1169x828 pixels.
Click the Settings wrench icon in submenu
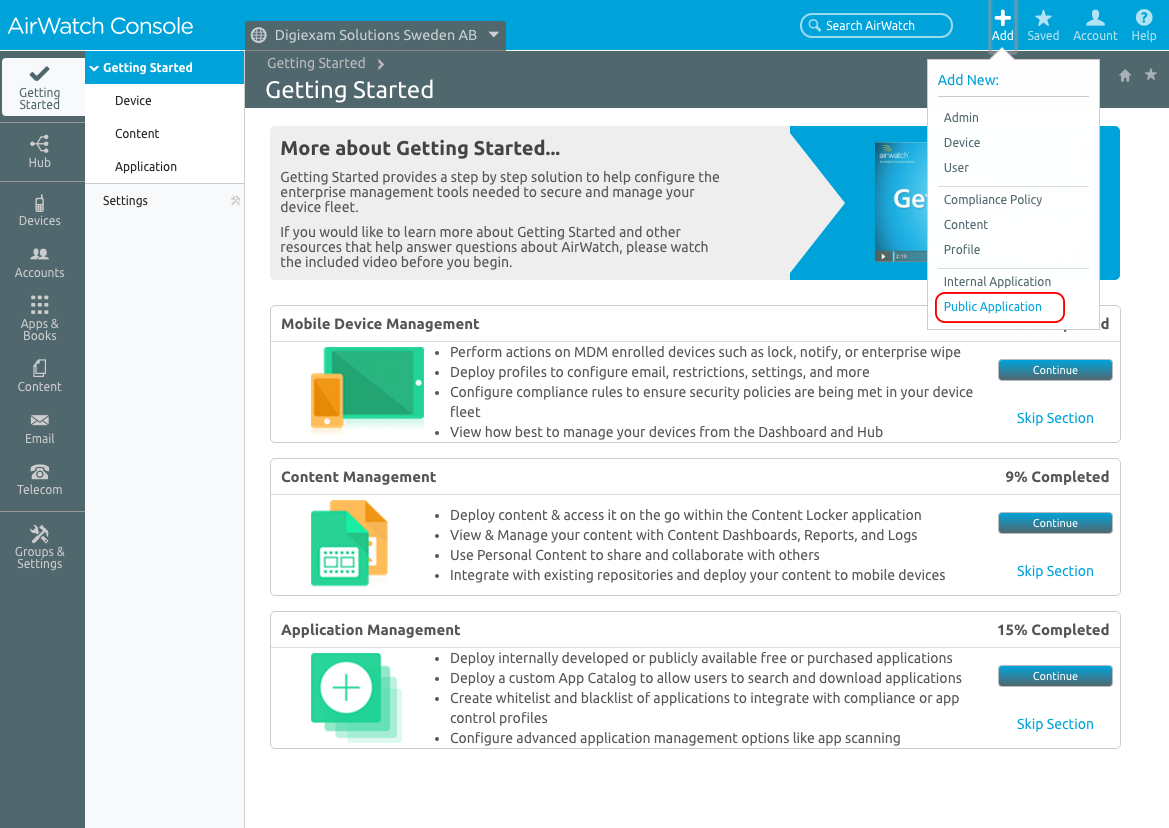(236, 200)
